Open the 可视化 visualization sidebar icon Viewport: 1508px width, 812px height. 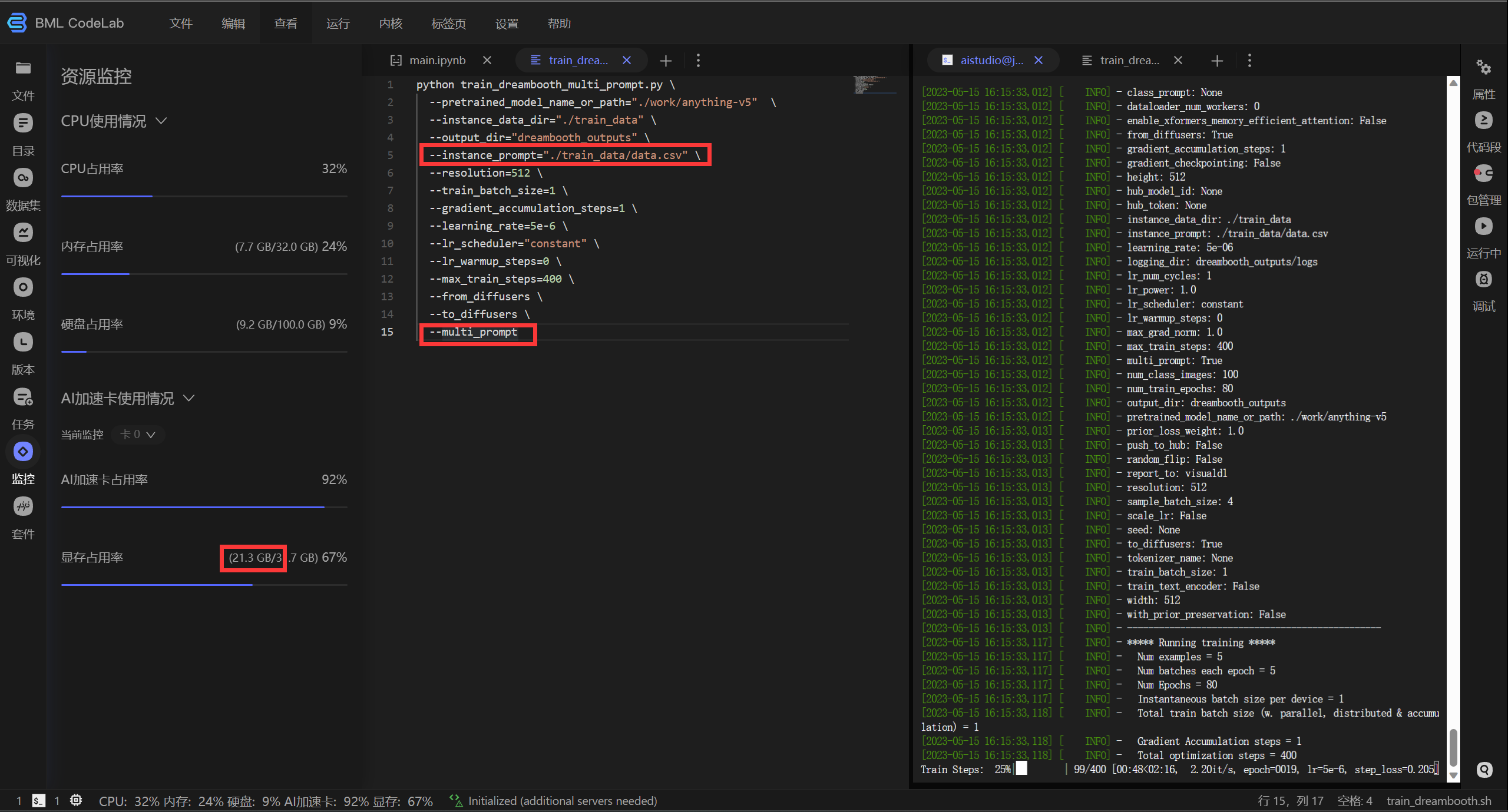tap(23, 233)
